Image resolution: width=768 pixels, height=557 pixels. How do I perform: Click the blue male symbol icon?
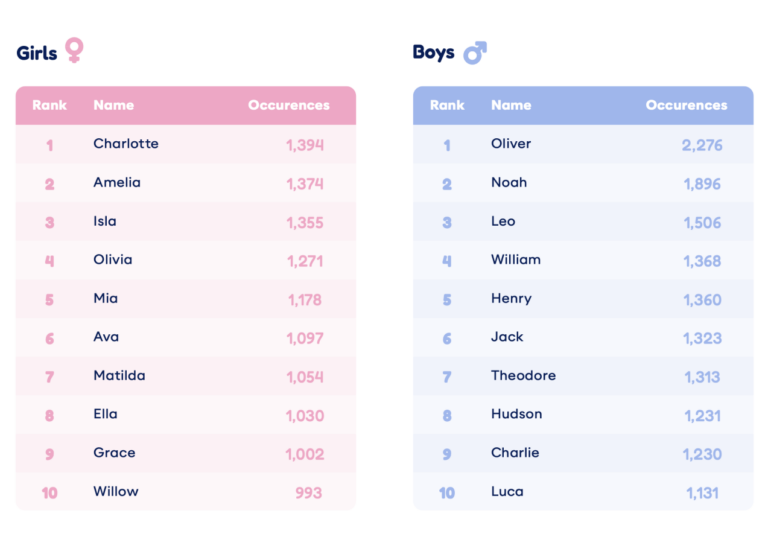[475, 52]
